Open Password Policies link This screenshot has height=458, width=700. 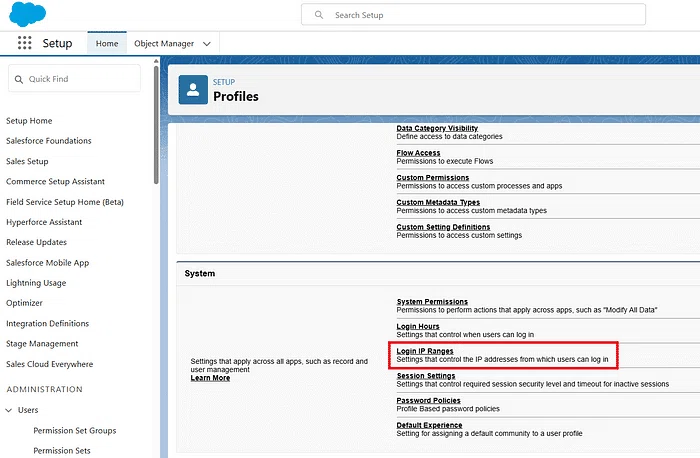click(x=429, y=400)
